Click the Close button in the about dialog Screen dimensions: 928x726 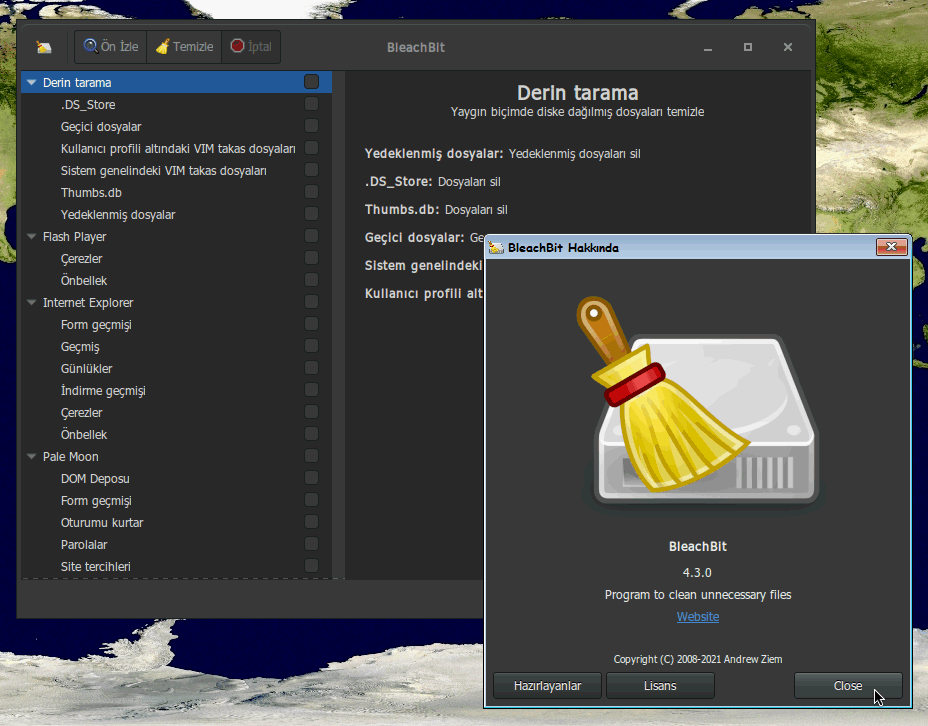848,686
